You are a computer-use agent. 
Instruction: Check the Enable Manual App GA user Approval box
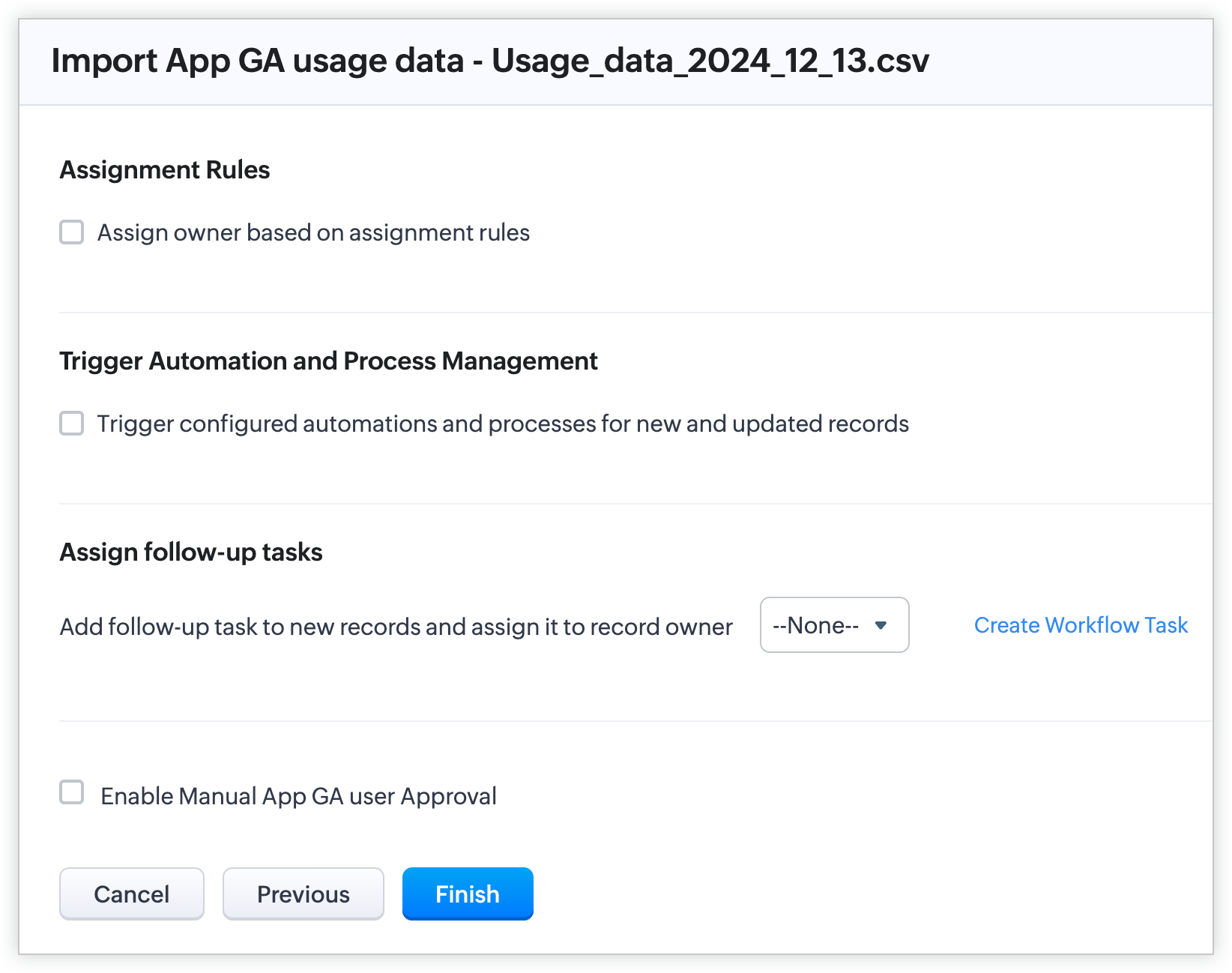coord(72,792)
